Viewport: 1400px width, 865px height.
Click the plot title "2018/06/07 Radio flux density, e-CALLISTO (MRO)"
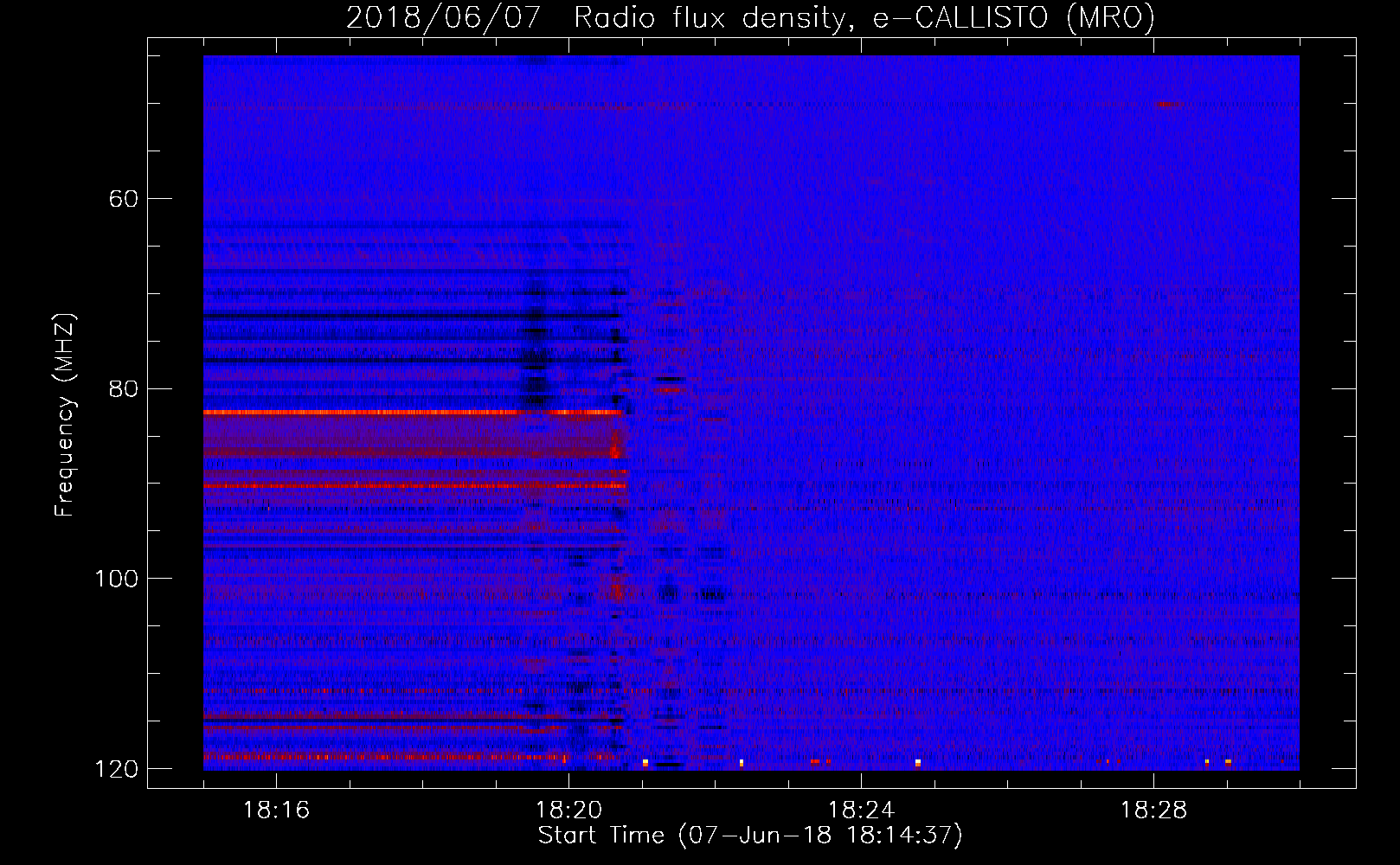point(750,17)
